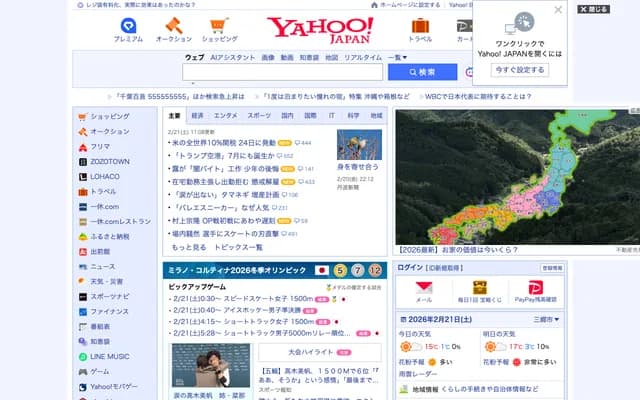Viewport: 640px width, 400px height.
Task: Open the もっと見る news link
Action: pos(189,247)
